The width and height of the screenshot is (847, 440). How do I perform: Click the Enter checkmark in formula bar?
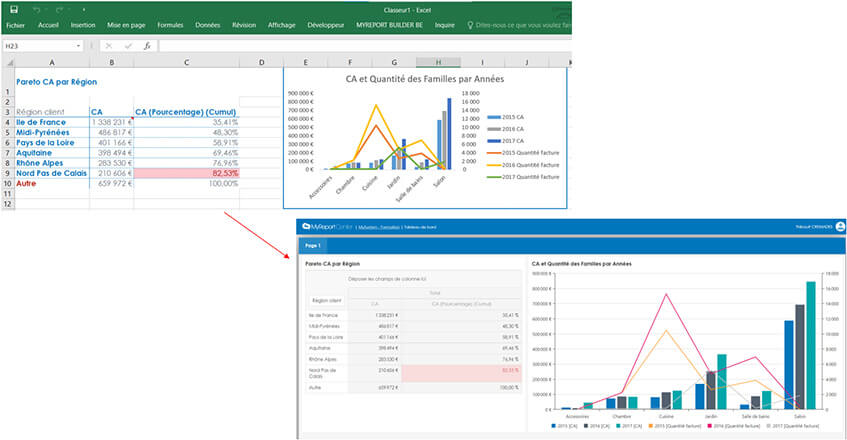coord(128,46)
